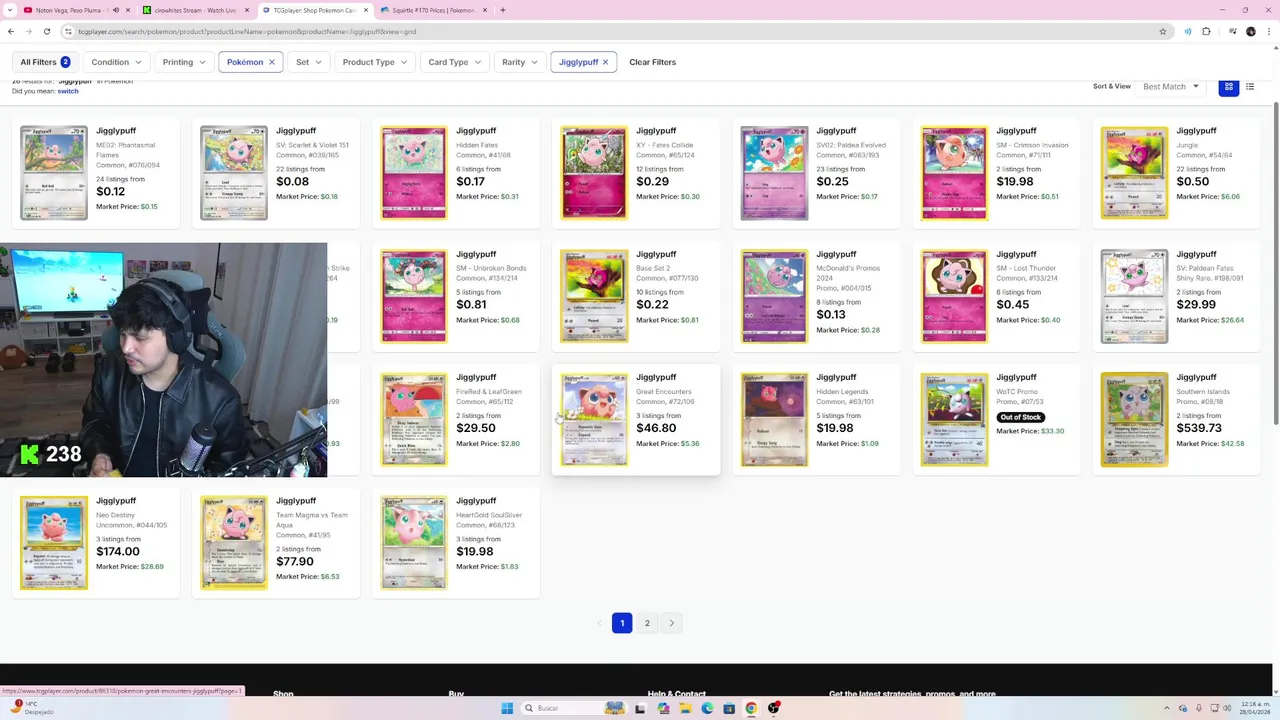This screenshot has width=1280, height=720.
Task: Expand the Rarity filter dropdown
Action: pyautogui.click(x=520, y=62)
